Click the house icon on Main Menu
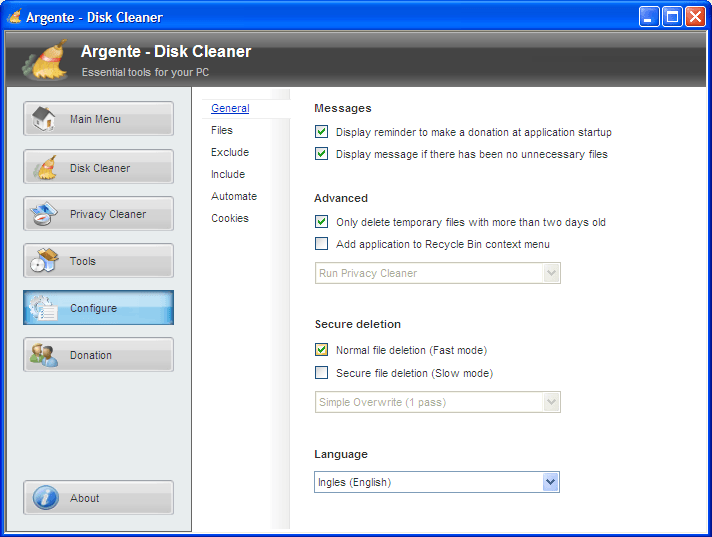This screenshot has width=712, height=537. (x=44, y=119)
